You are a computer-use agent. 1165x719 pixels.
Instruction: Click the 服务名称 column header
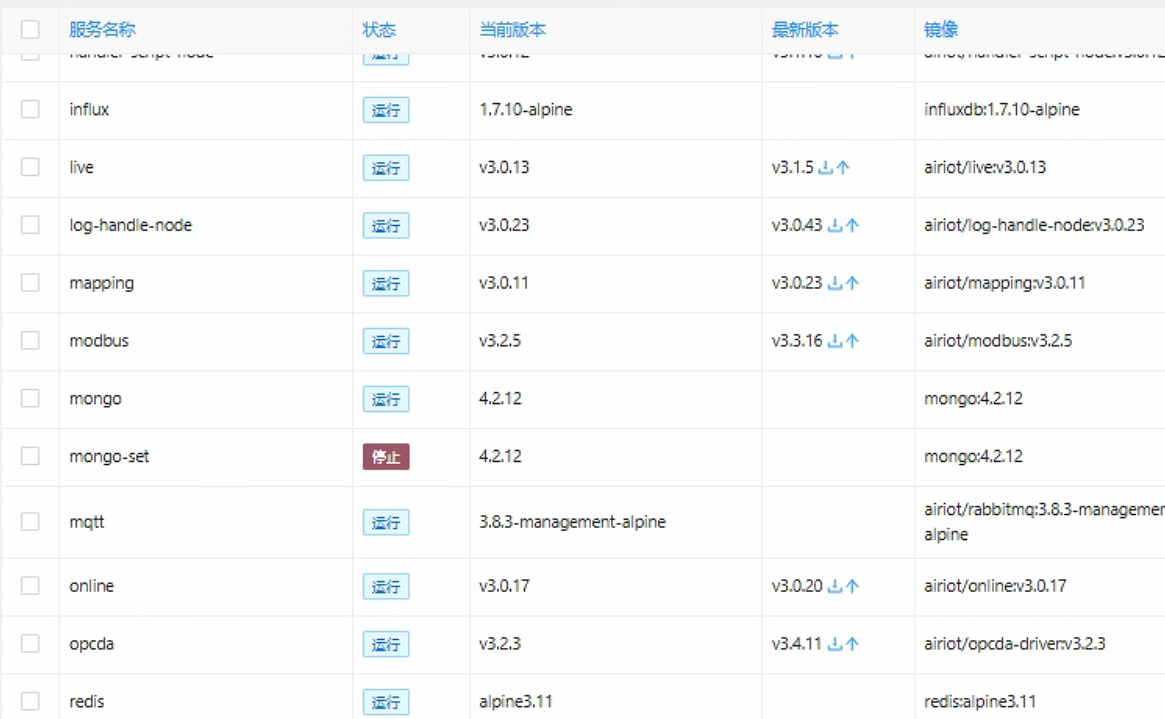pos(102,30)
